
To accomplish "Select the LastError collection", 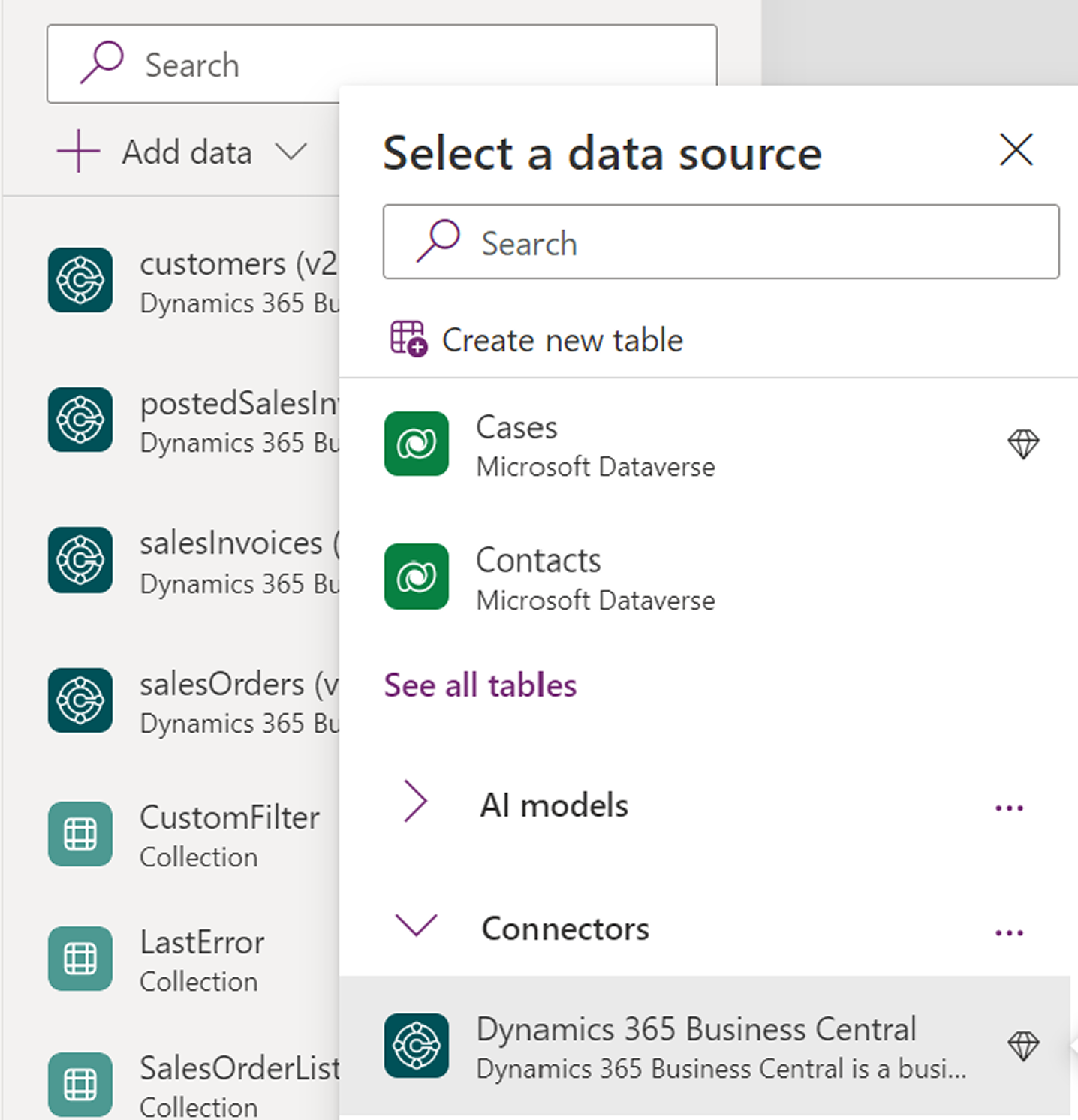I will pos(201,959).
